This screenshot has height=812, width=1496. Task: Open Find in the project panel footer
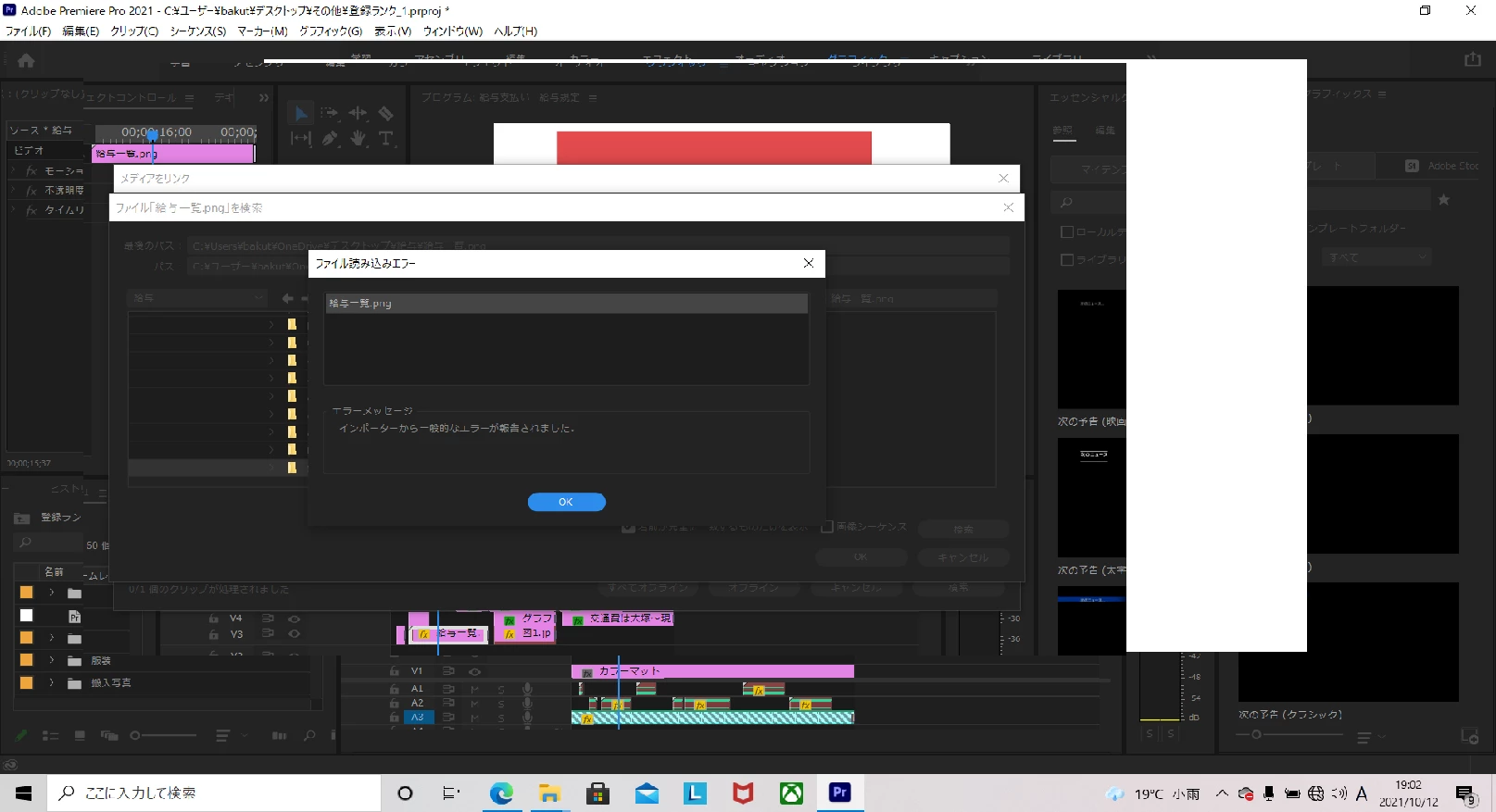coord(309,735)
